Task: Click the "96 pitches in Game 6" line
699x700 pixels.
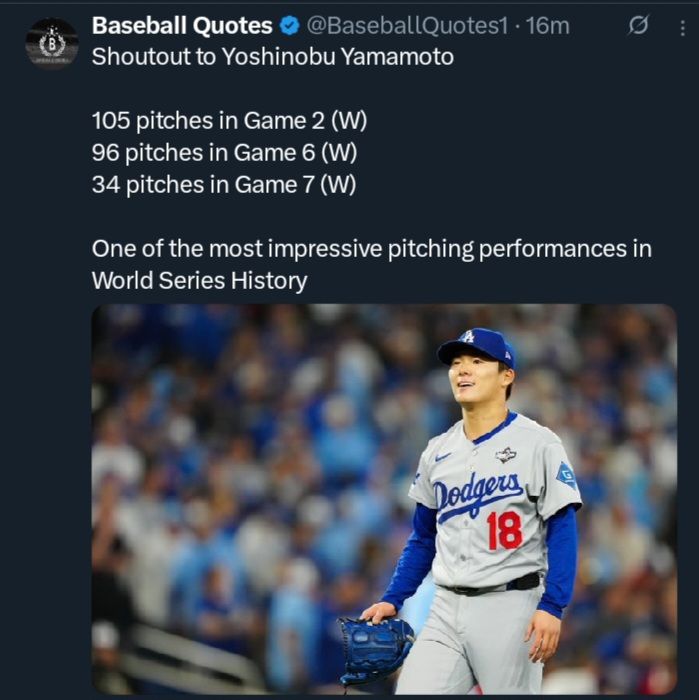Action: tap(224, 153)
